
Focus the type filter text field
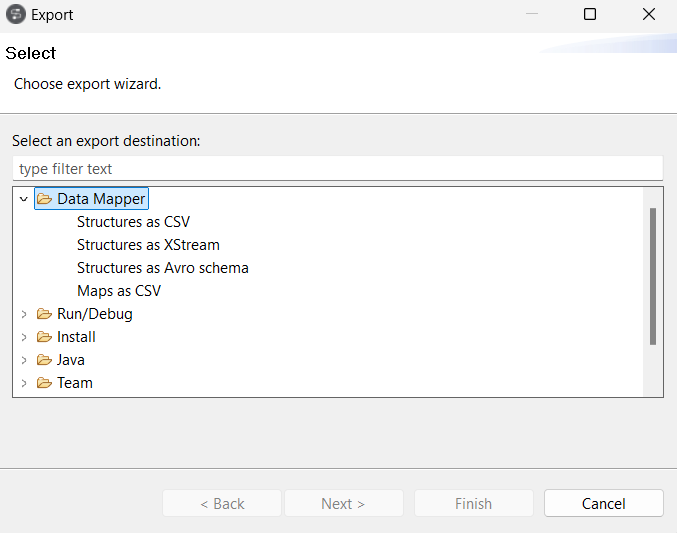(337, 169)
